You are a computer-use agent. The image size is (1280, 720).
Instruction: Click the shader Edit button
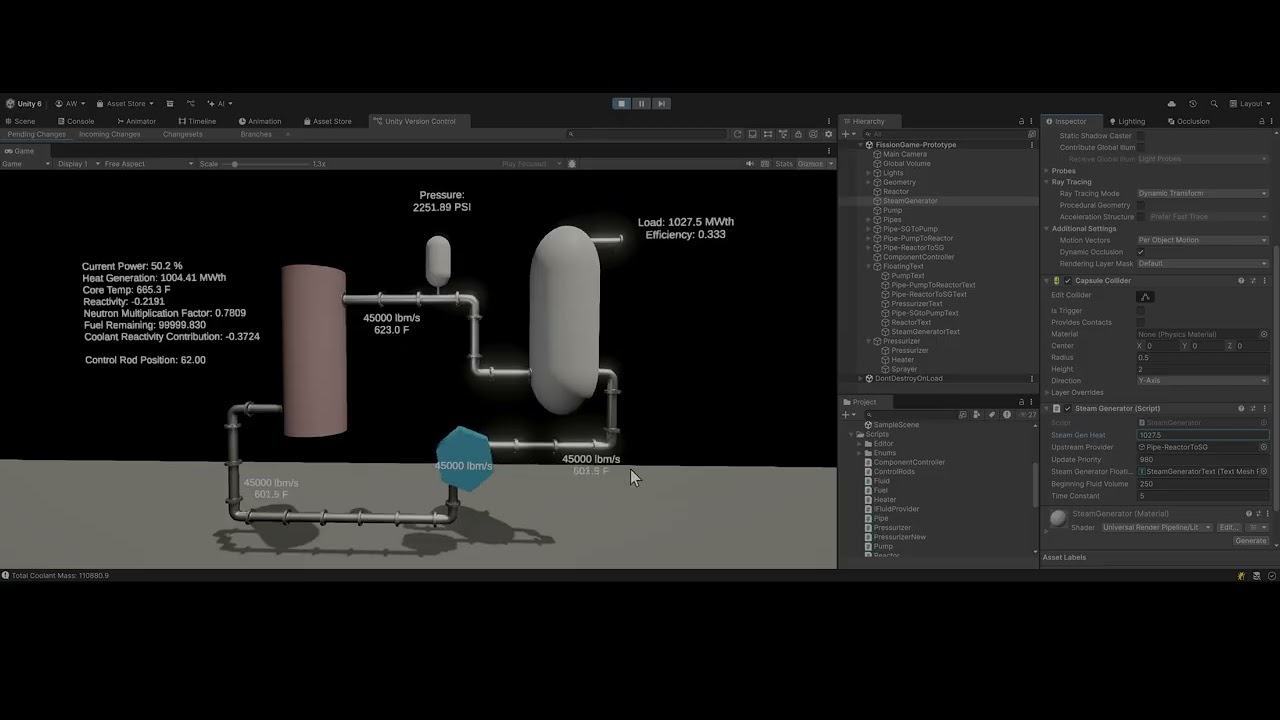click(1229, 527)
